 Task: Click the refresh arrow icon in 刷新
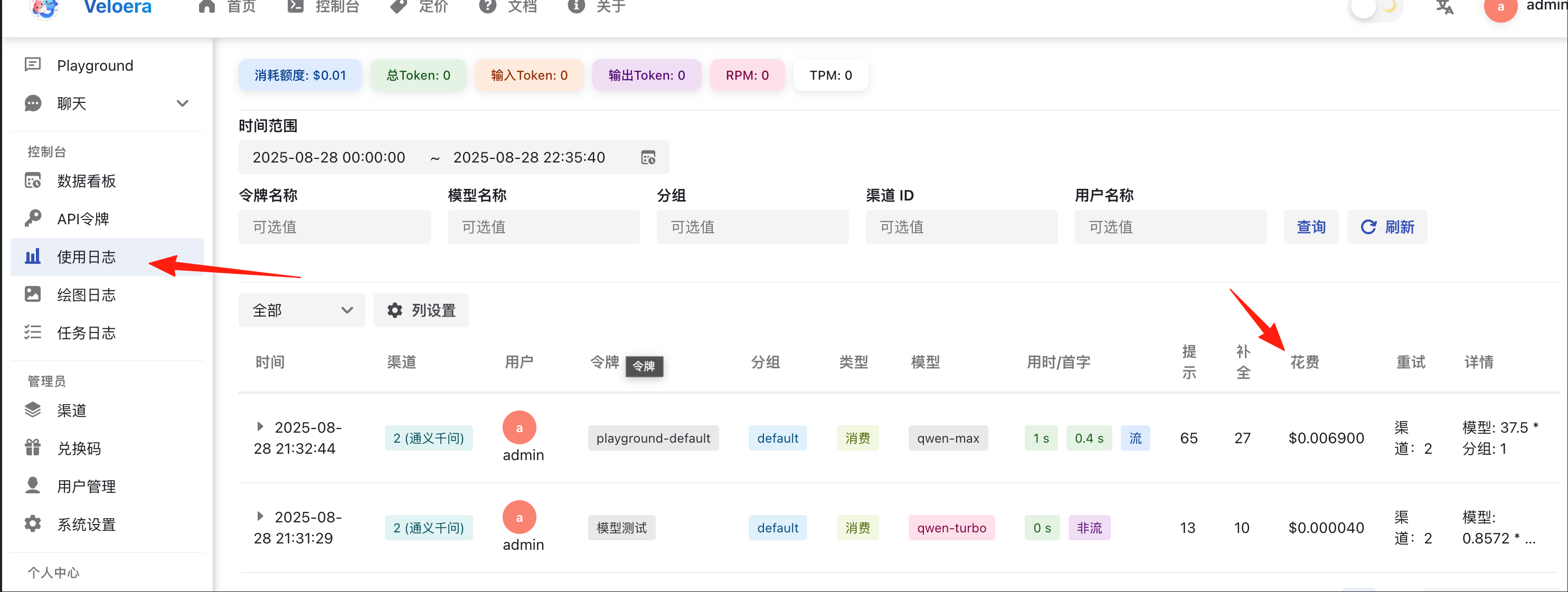1368,227
